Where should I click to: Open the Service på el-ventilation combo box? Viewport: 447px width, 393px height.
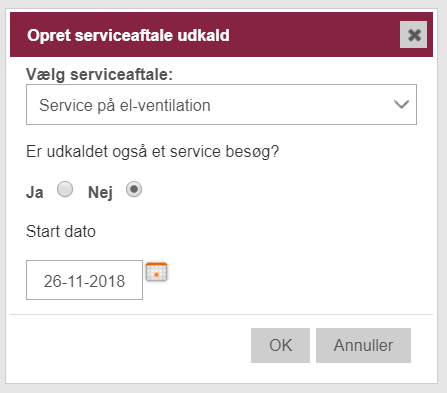tap(221, 105)
